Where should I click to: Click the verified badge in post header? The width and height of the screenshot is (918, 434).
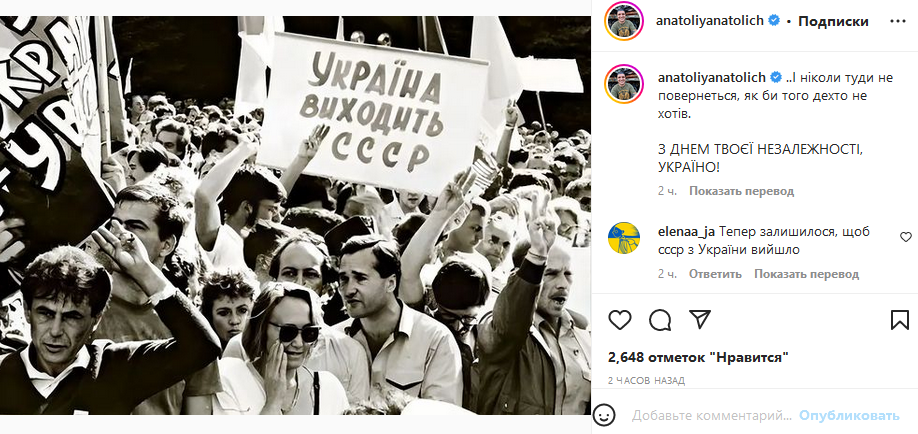[774, 21]
